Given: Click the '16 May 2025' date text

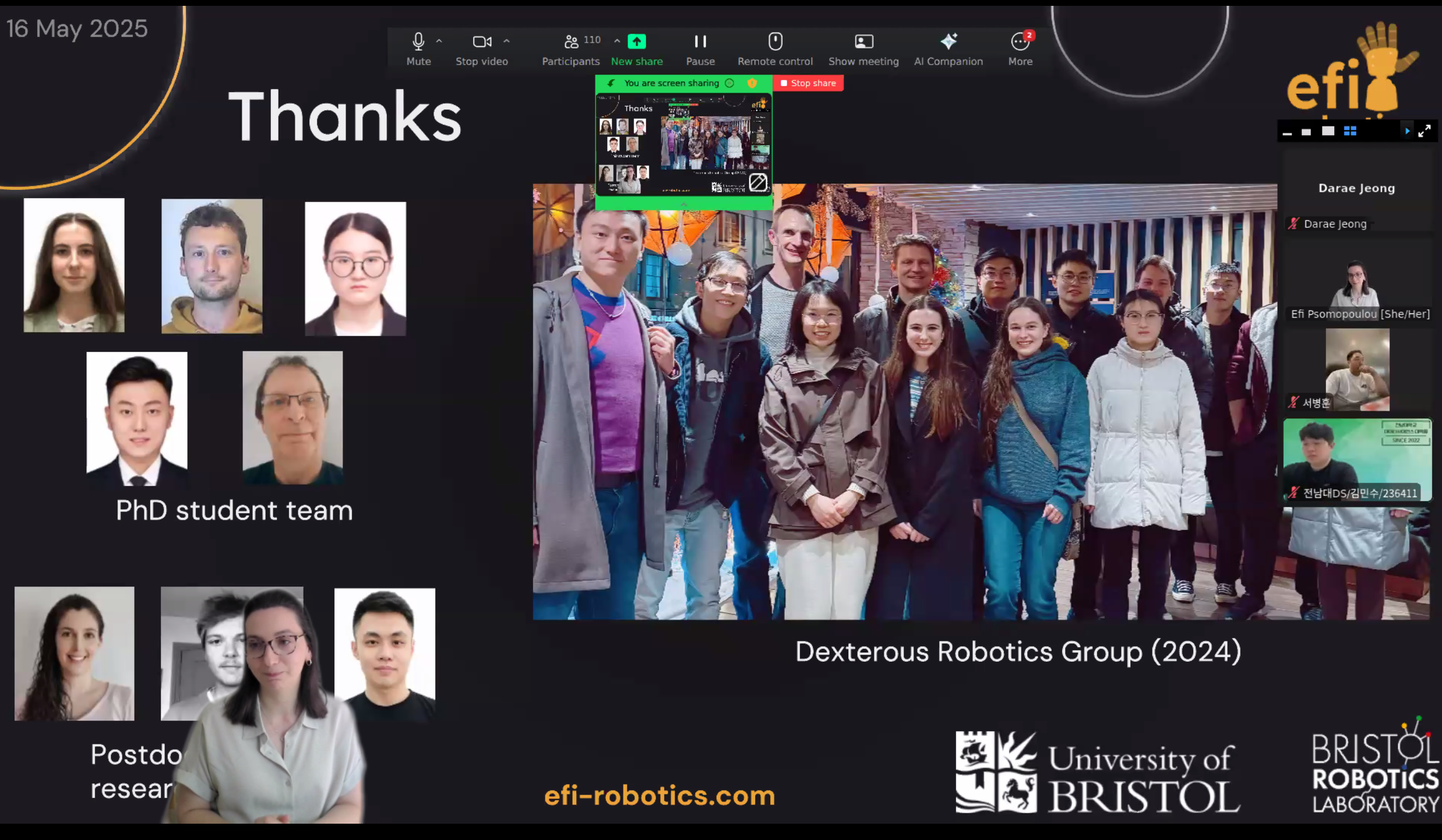Looking at the screenshot, I should pos(77,29).
